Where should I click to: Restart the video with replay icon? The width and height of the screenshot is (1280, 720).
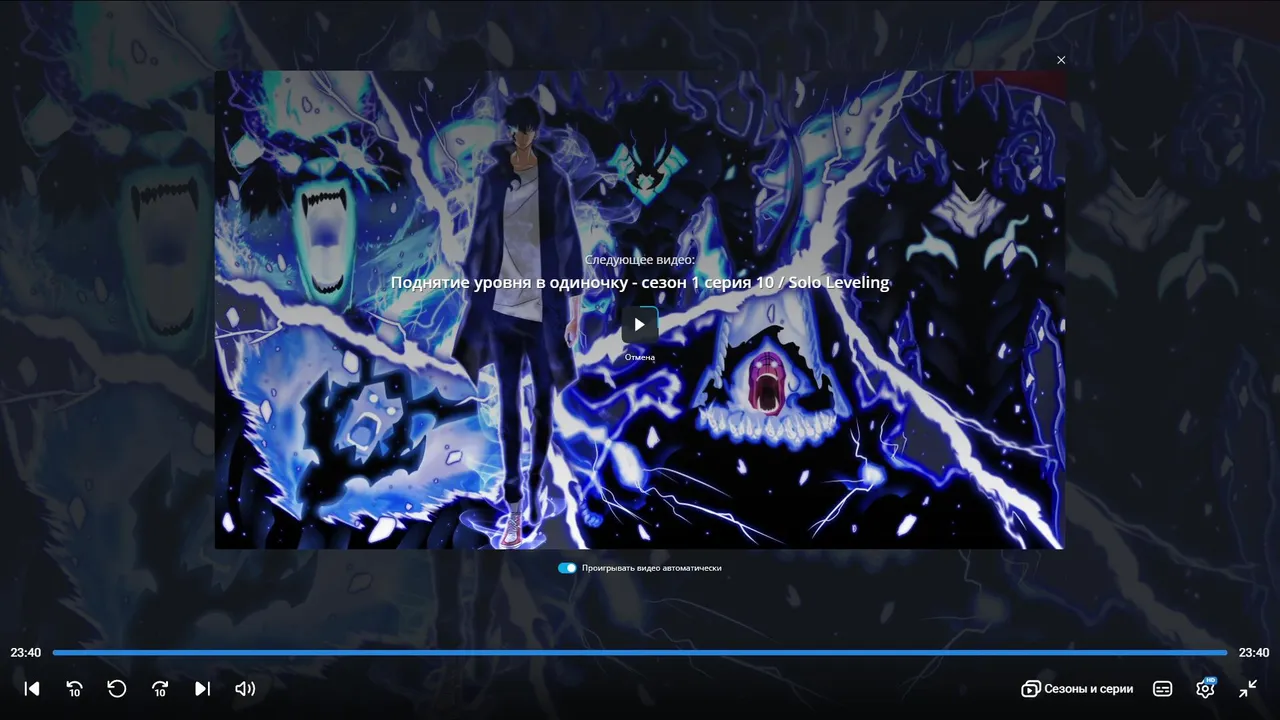tap(117, 689)
